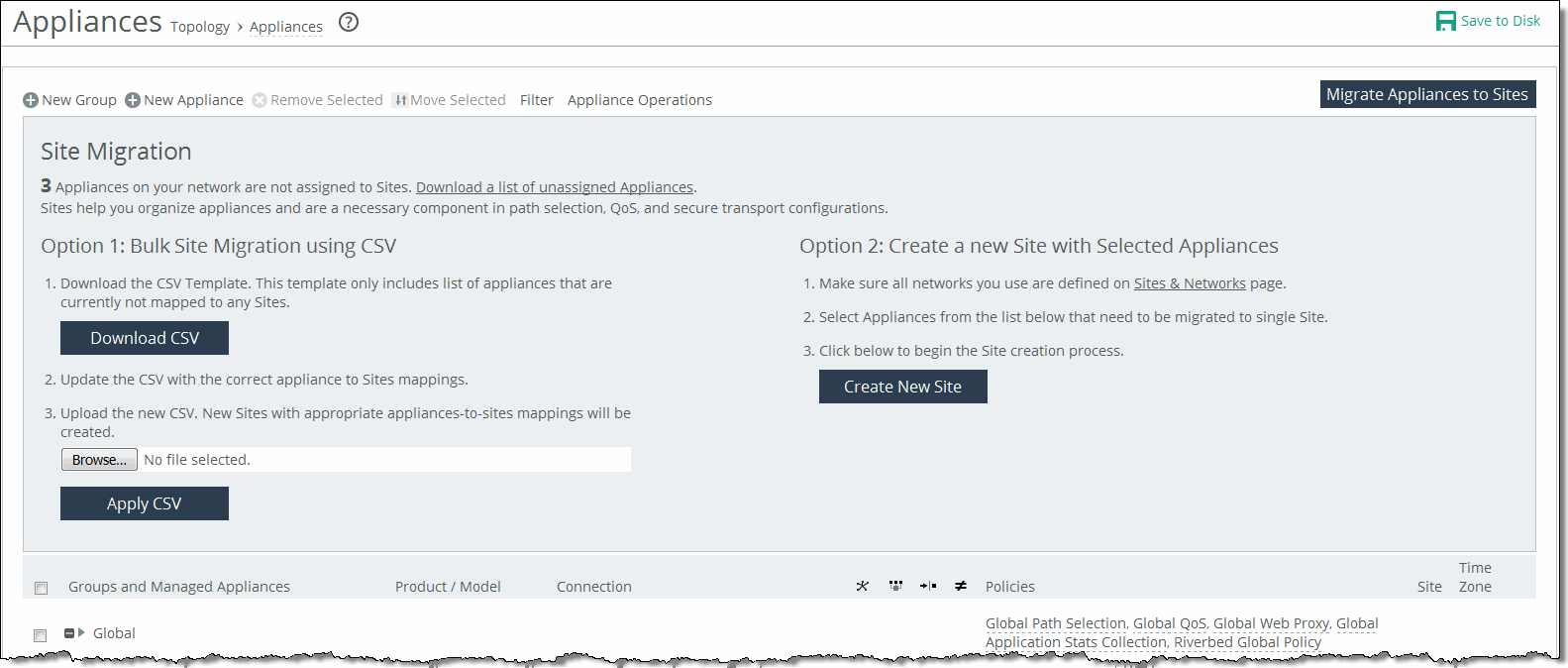
Task: Open the Sites & Networks link
Action: 1189,283
